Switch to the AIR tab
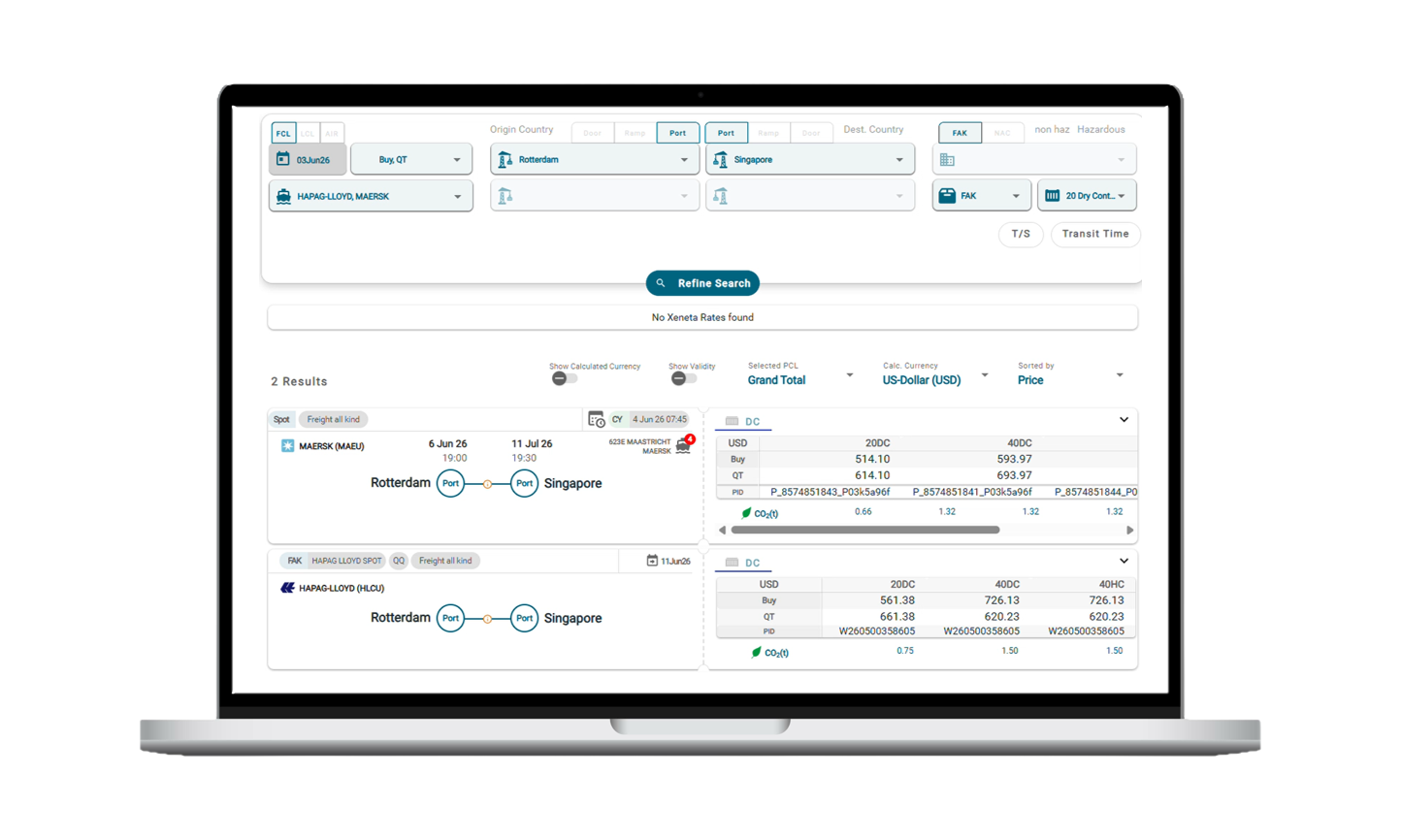1401x840 pixels. (332, 133)
